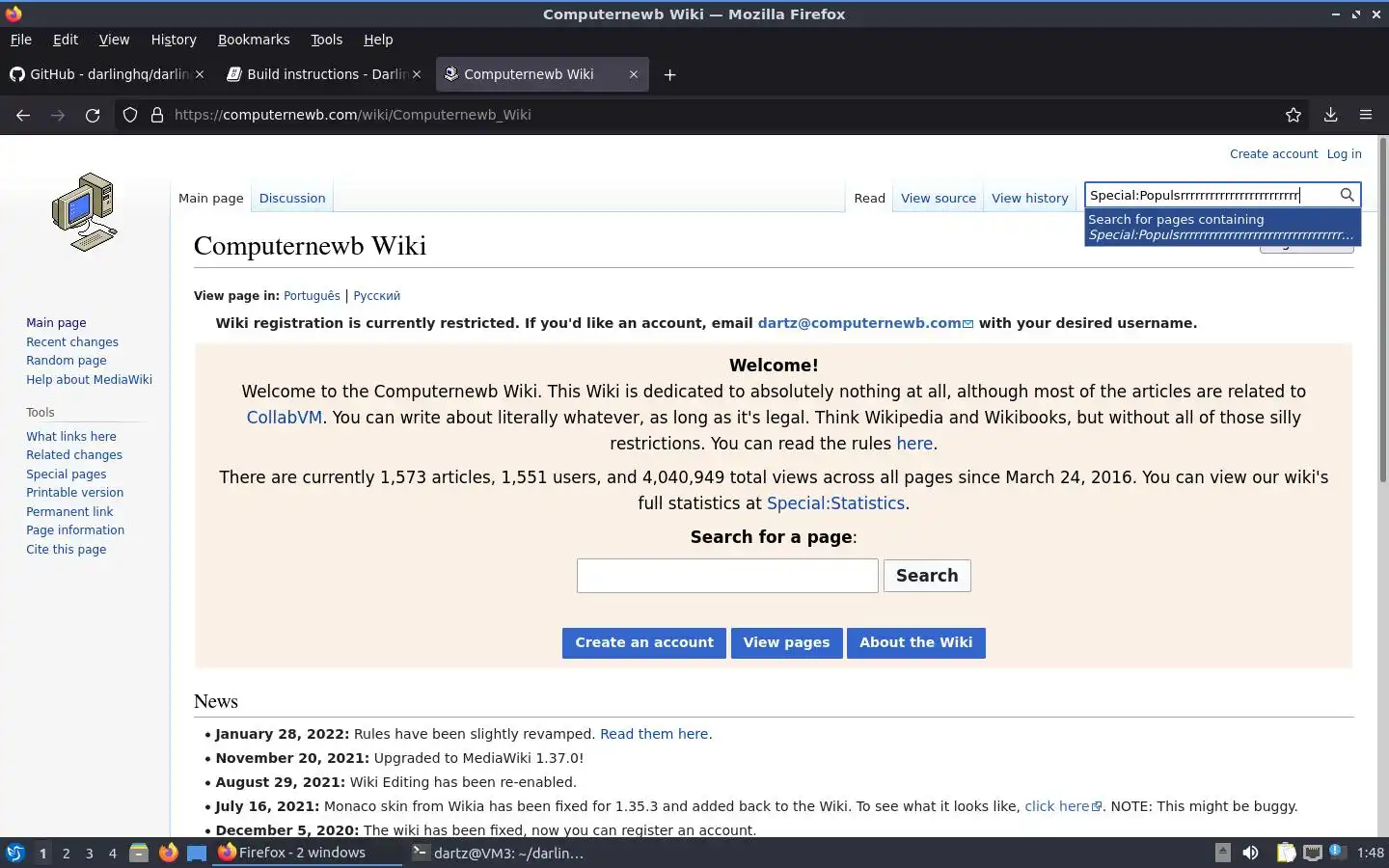Click the wiki search magnifier icon
Image resolution: width=1389 pixels, height=868 pixels.
pos(1348,195)
